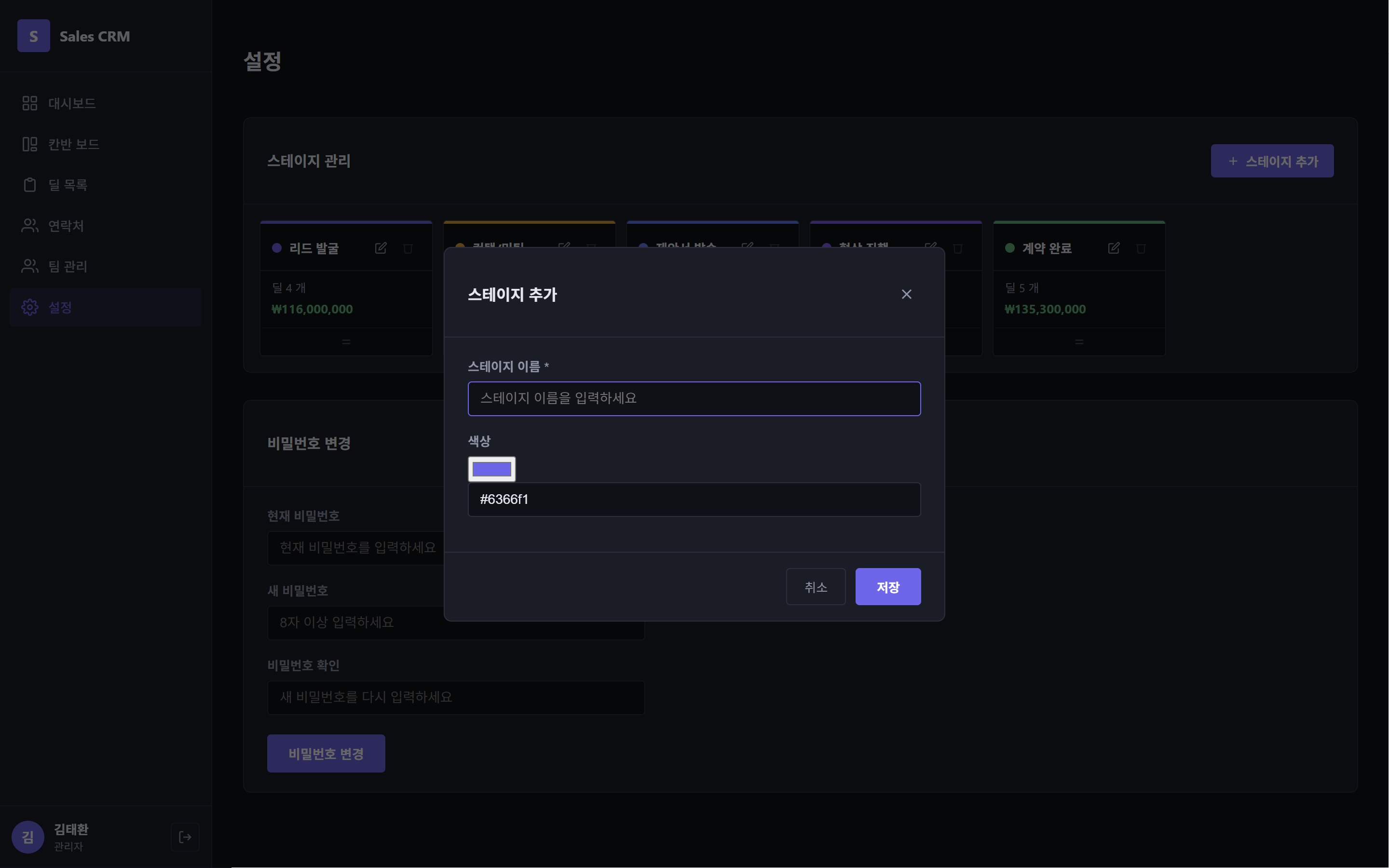
Task: Click the 스테이지 이름 input field
Action: pos(694,398)
